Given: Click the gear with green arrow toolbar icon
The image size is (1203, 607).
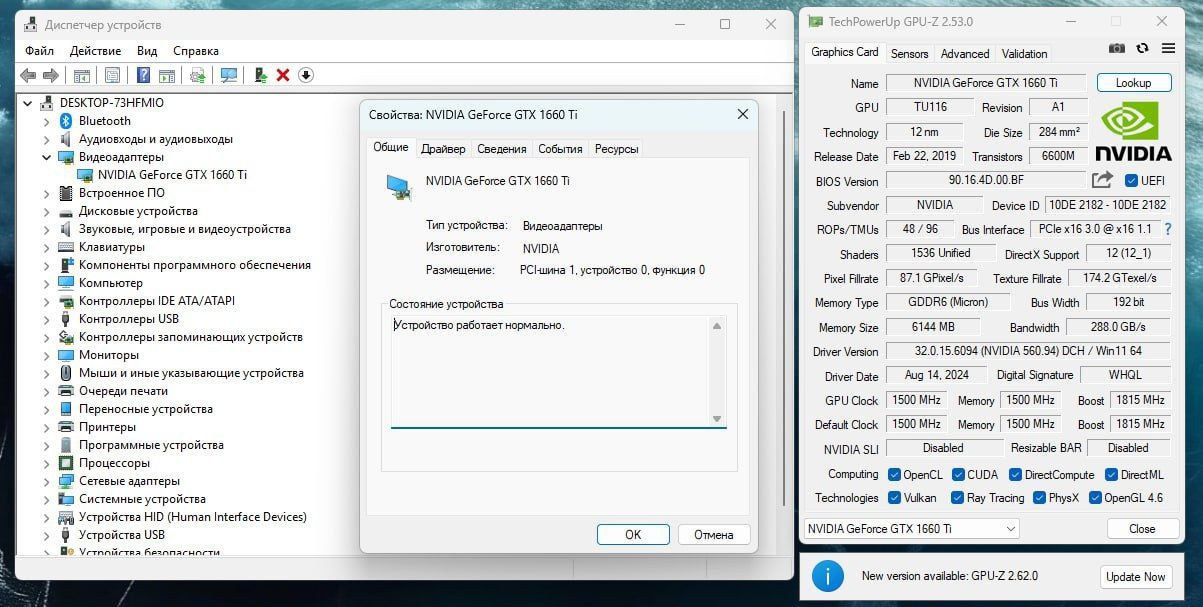Looking at the screenshot, I should pos(199,75).
